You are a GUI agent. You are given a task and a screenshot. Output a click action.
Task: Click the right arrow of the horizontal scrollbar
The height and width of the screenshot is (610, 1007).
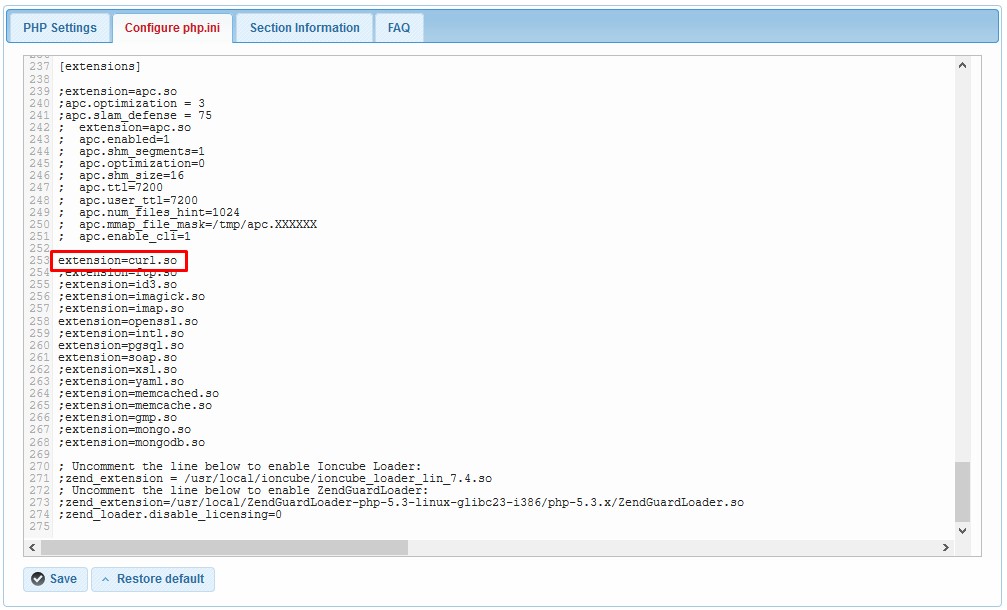click(946, 548)
